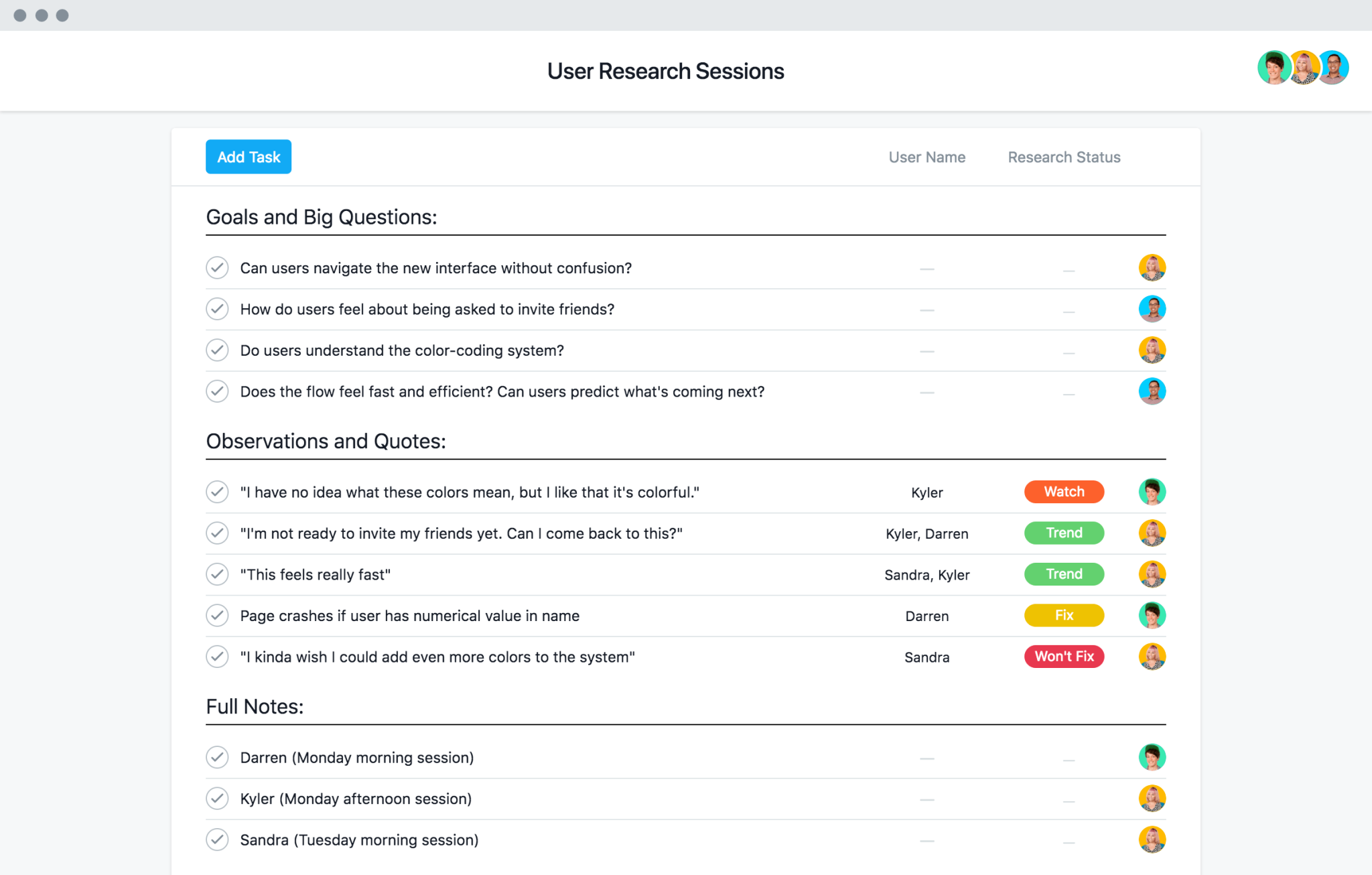This screenshot has width=1372, height=875.
Task: Click the avatar on the 'This feels really fast' row
Action: tap(1152, 574)
